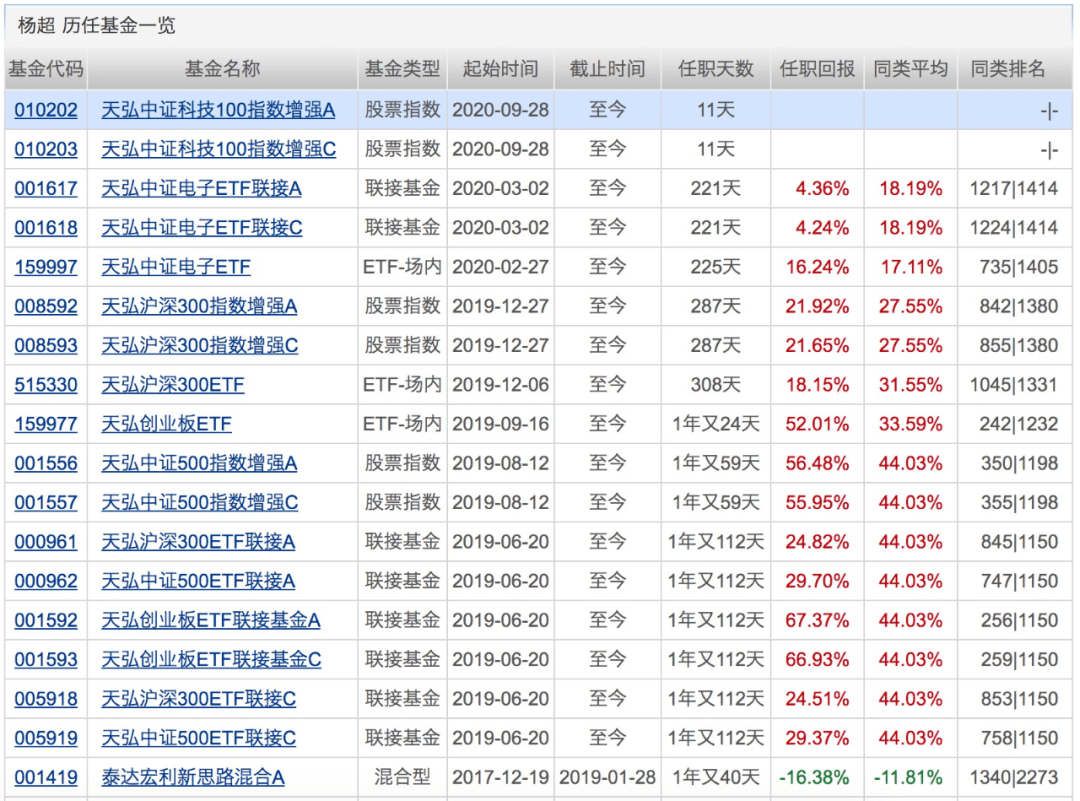The width and height of the screenshot is (1080, 801).
Task: Click the 同类平均 column header
Action: [x=911, y=69]
